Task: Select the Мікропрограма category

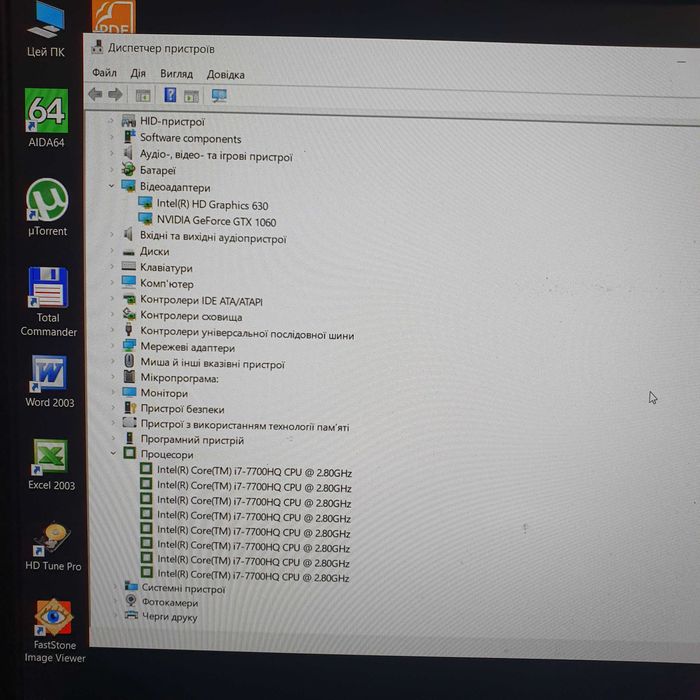Action: pyautogui.click(x=179, y=378)
